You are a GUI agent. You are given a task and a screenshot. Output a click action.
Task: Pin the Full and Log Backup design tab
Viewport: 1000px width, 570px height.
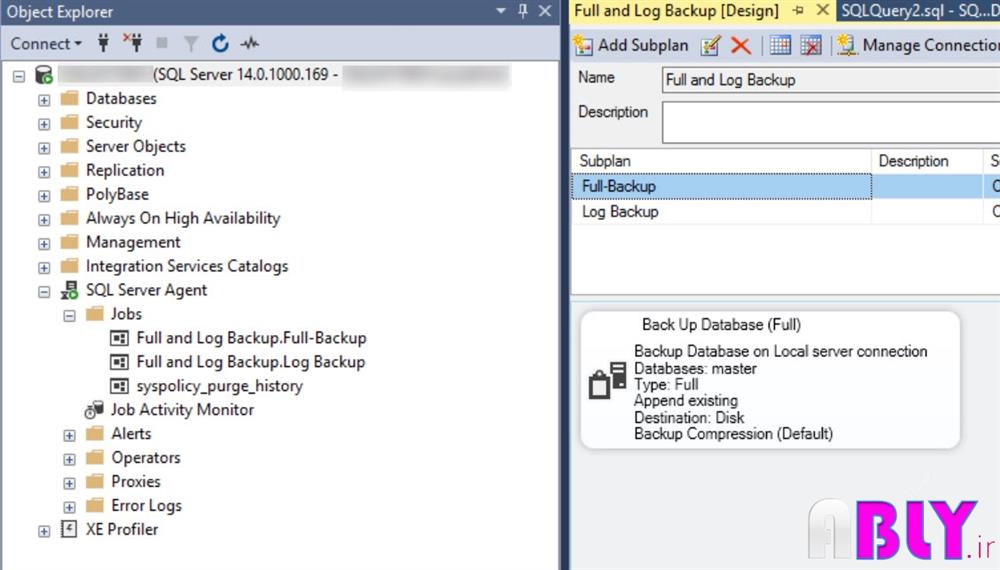[x=798, y=11]
